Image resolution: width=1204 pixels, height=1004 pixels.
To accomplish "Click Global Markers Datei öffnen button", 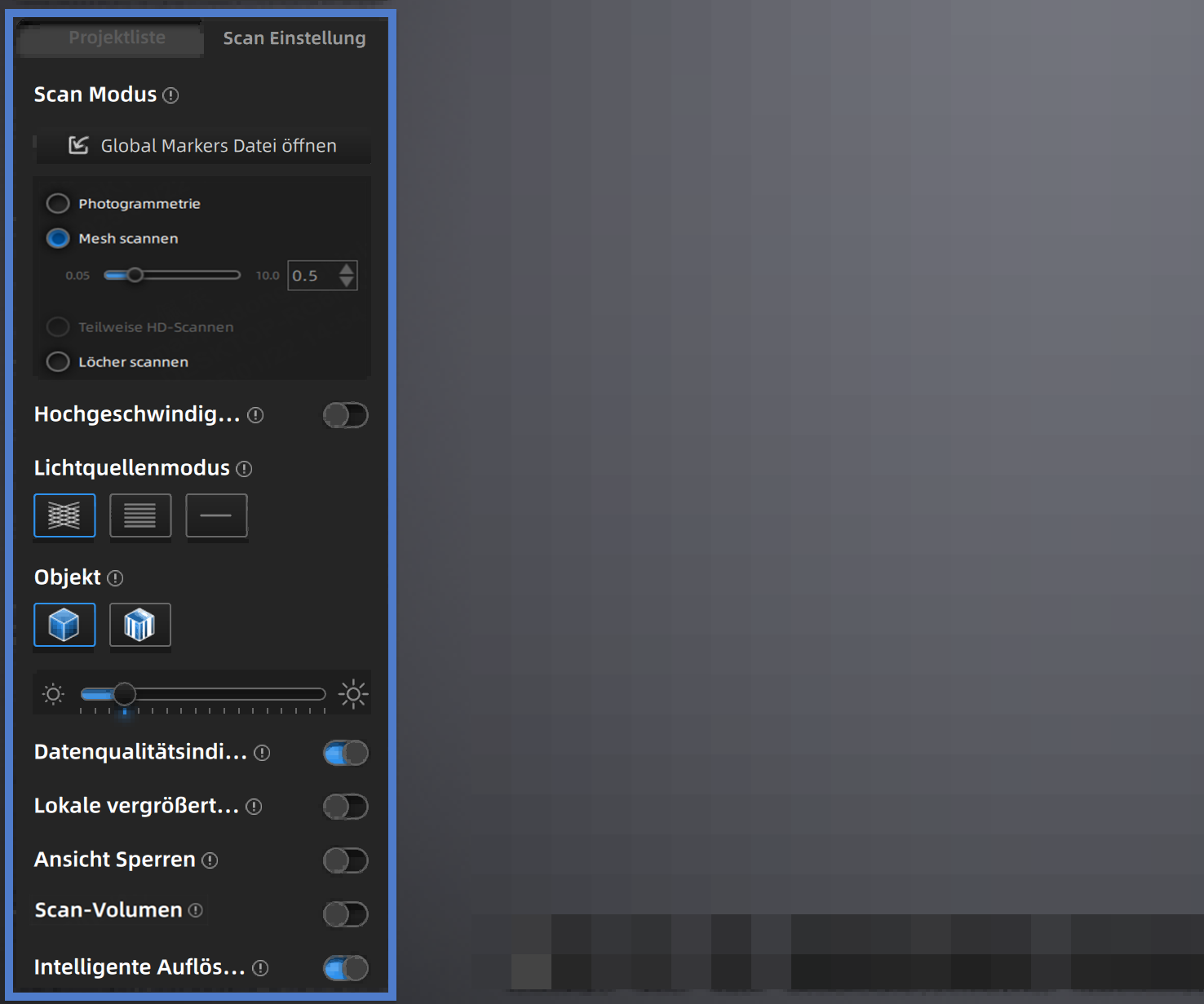I will pyautogui.click(x=202, y=145).
